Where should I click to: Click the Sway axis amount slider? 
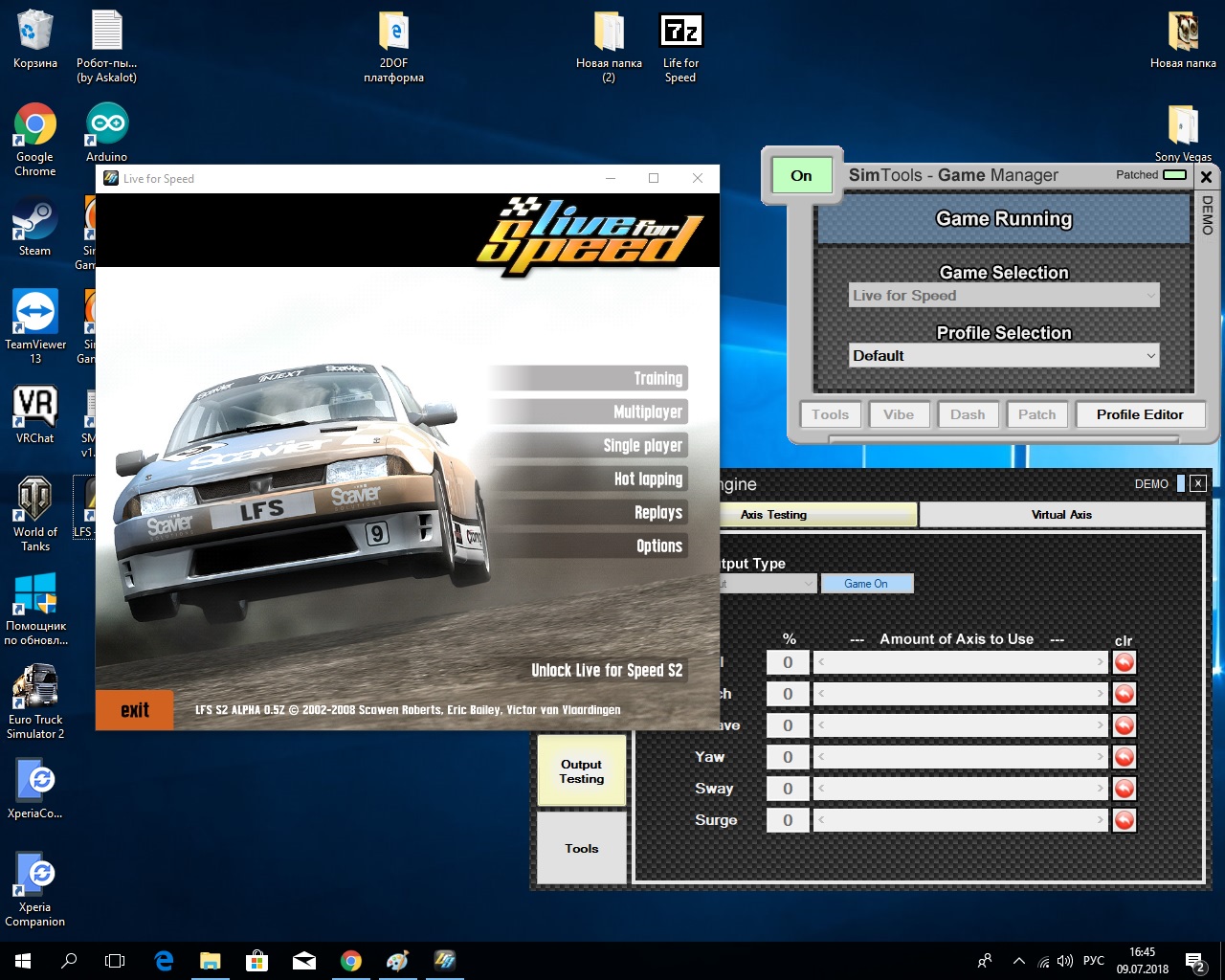point(960,789)
